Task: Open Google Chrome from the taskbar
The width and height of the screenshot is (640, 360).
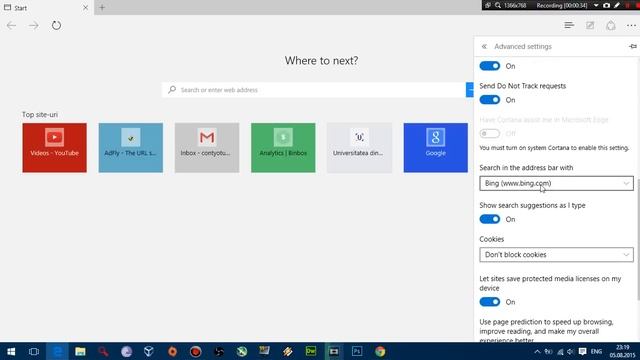Action: 380,351
